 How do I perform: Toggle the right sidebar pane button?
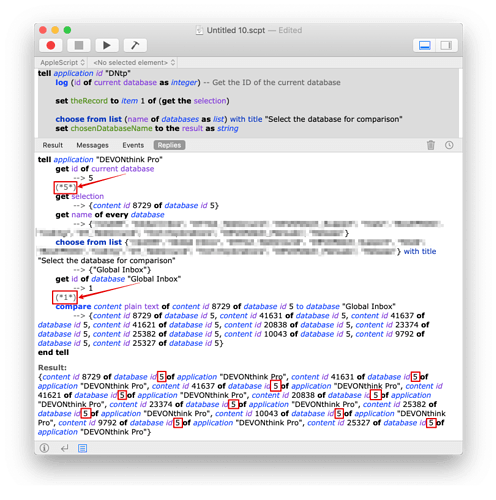(x=446, y=45)
